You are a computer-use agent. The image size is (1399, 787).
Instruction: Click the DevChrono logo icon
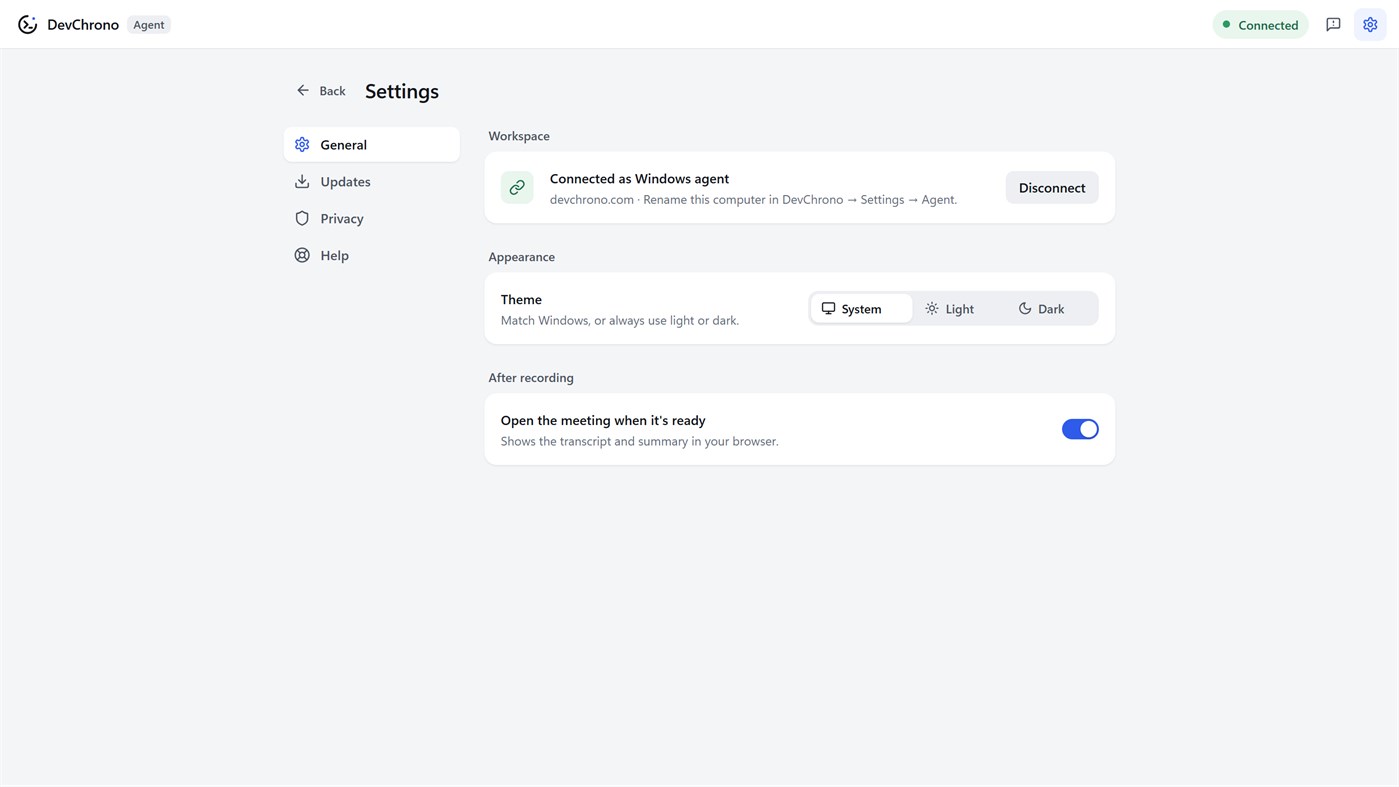[28, 24]
